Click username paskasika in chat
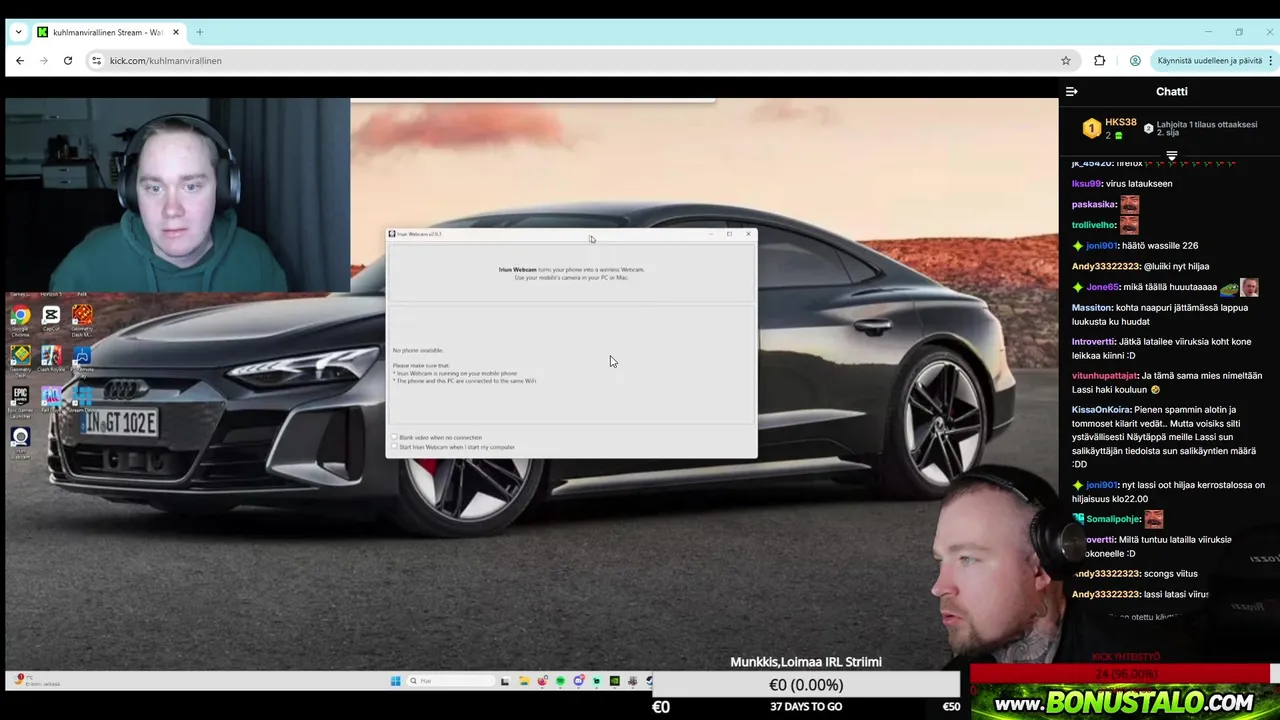This screenshot has width=1280, height=720. (x=1094, y=204)
